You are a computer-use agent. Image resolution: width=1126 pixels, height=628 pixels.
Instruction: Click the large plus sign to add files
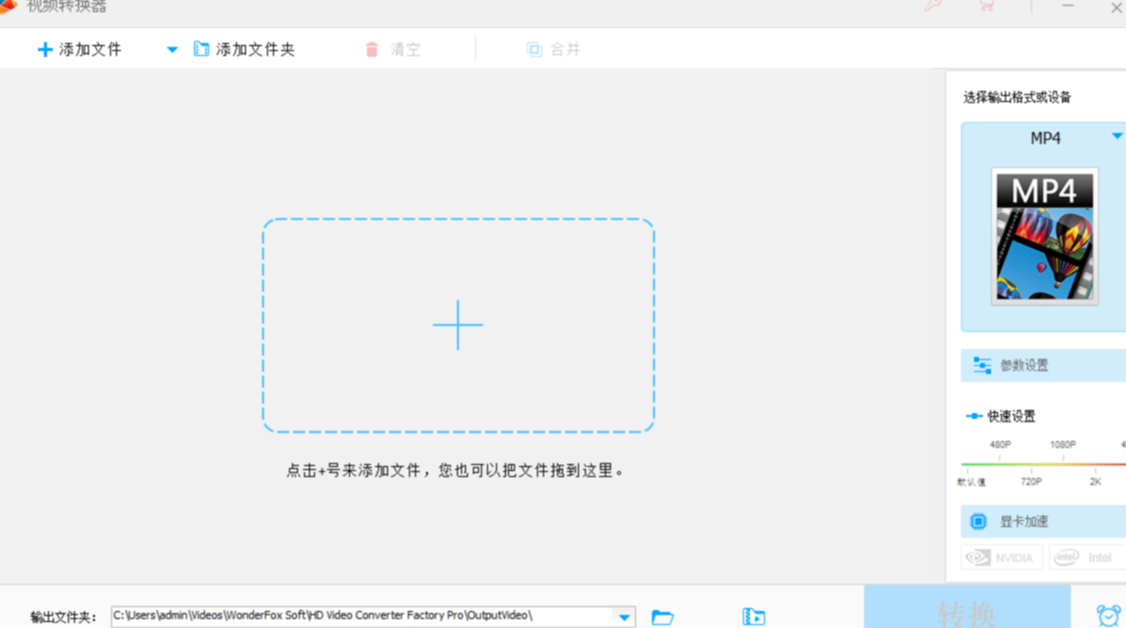coord(458,325)
